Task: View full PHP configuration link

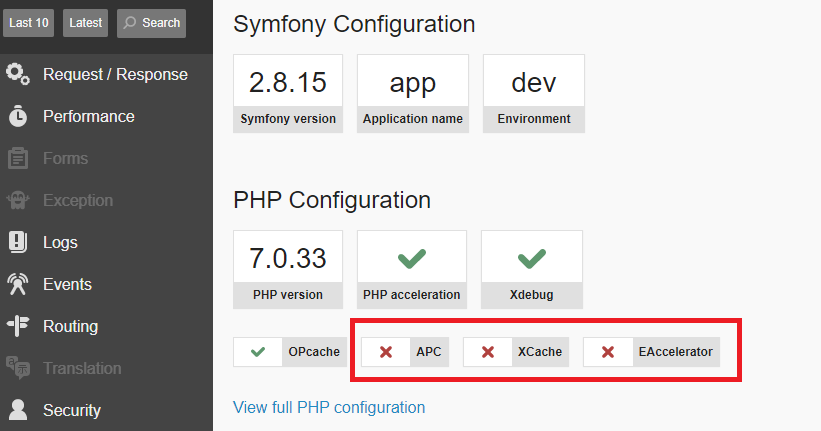Action: pos(329,407)
